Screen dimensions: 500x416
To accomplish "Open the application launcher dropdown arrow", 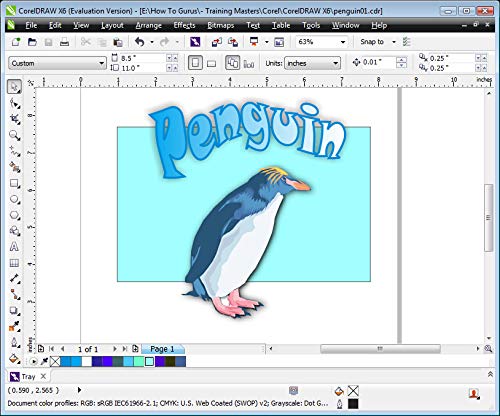I will (266, 42).
